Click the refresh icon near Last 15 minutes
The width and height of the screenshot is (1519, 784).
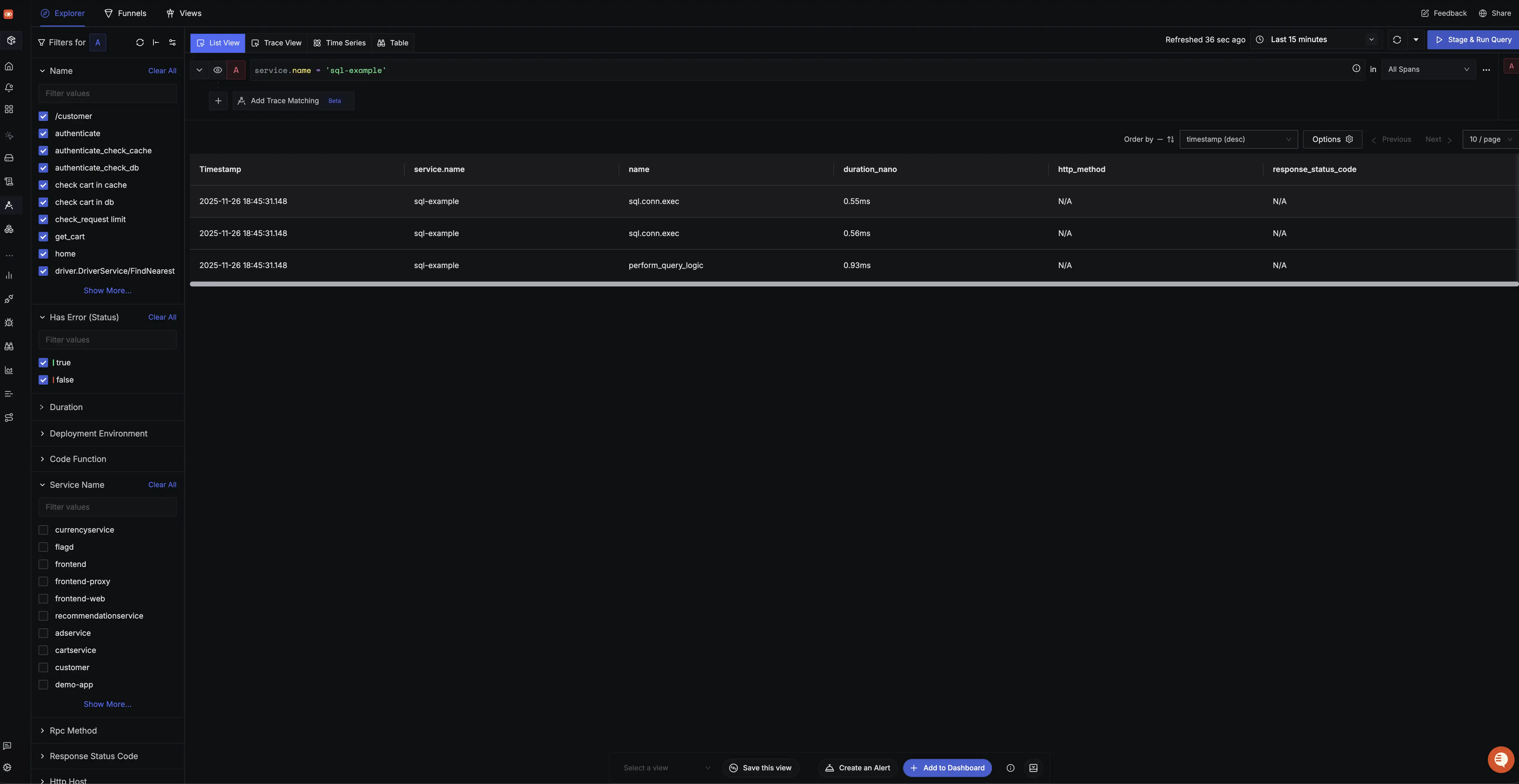1396,39
